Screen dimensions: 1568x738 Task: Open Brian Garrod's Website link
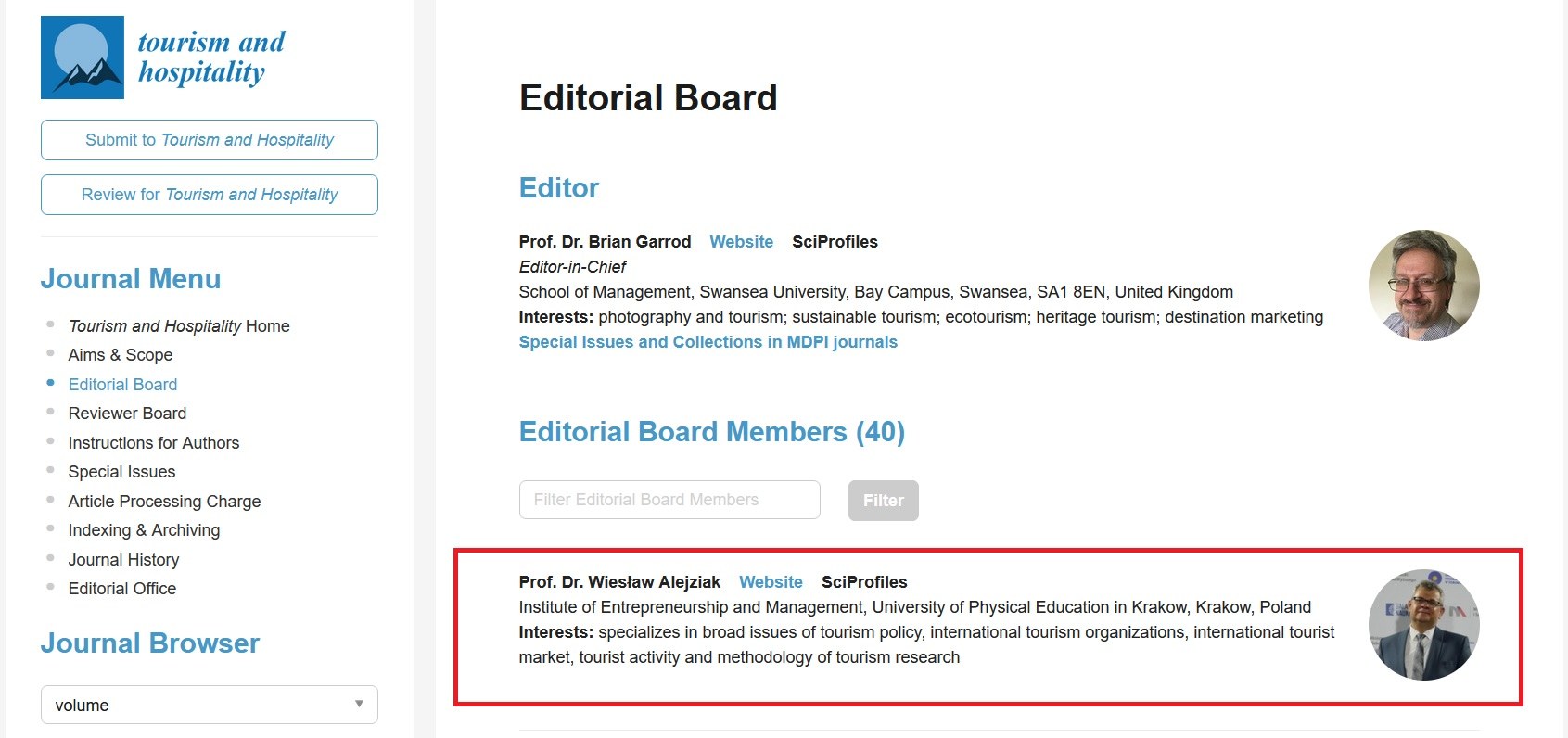741,242
